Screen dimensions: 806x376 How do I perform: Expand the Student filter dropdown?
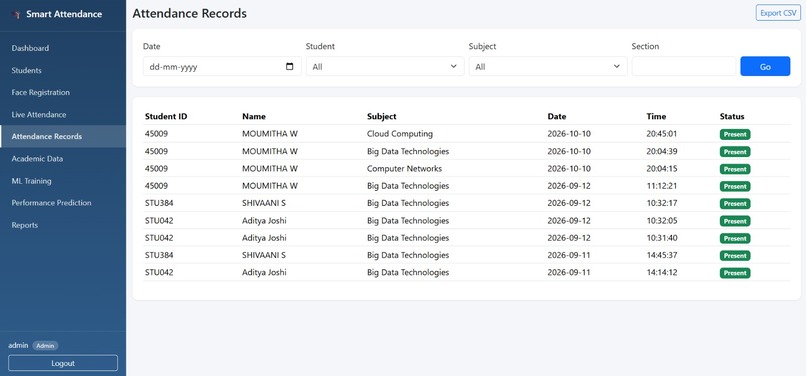click(385, 66)
